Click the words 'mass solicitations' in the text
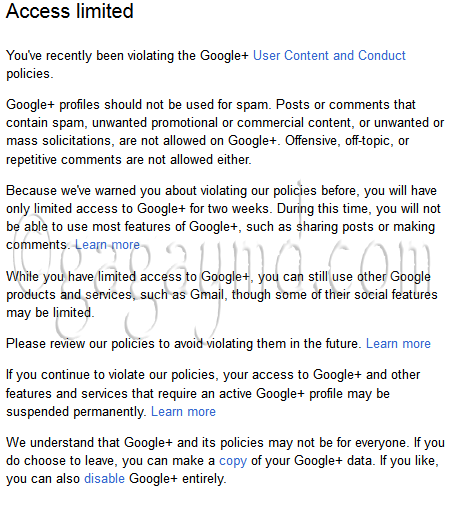Screen dimensions: 453x505 click(58, 141)
